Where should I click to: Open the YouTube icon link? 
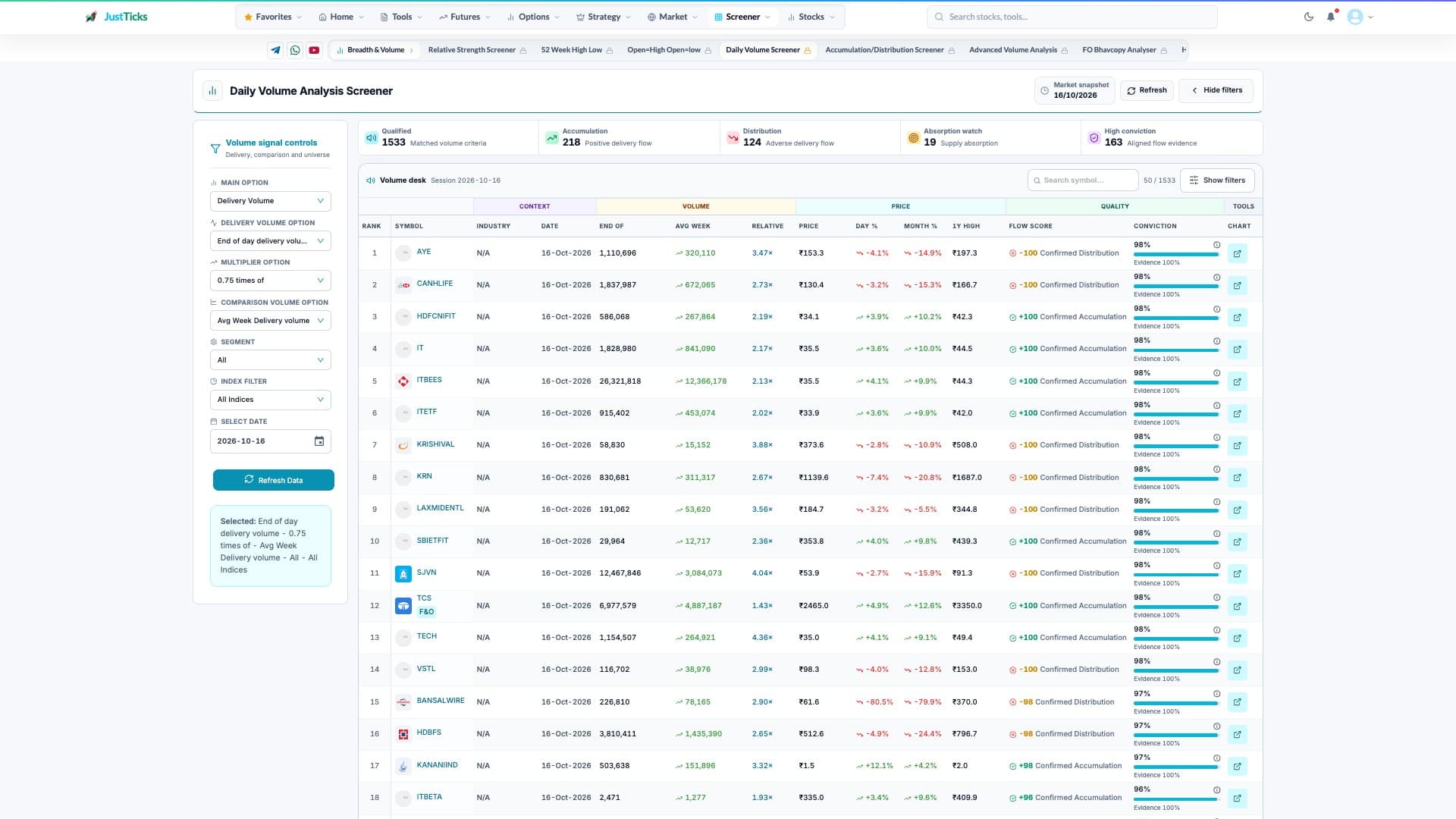click(x=314, y=50)
